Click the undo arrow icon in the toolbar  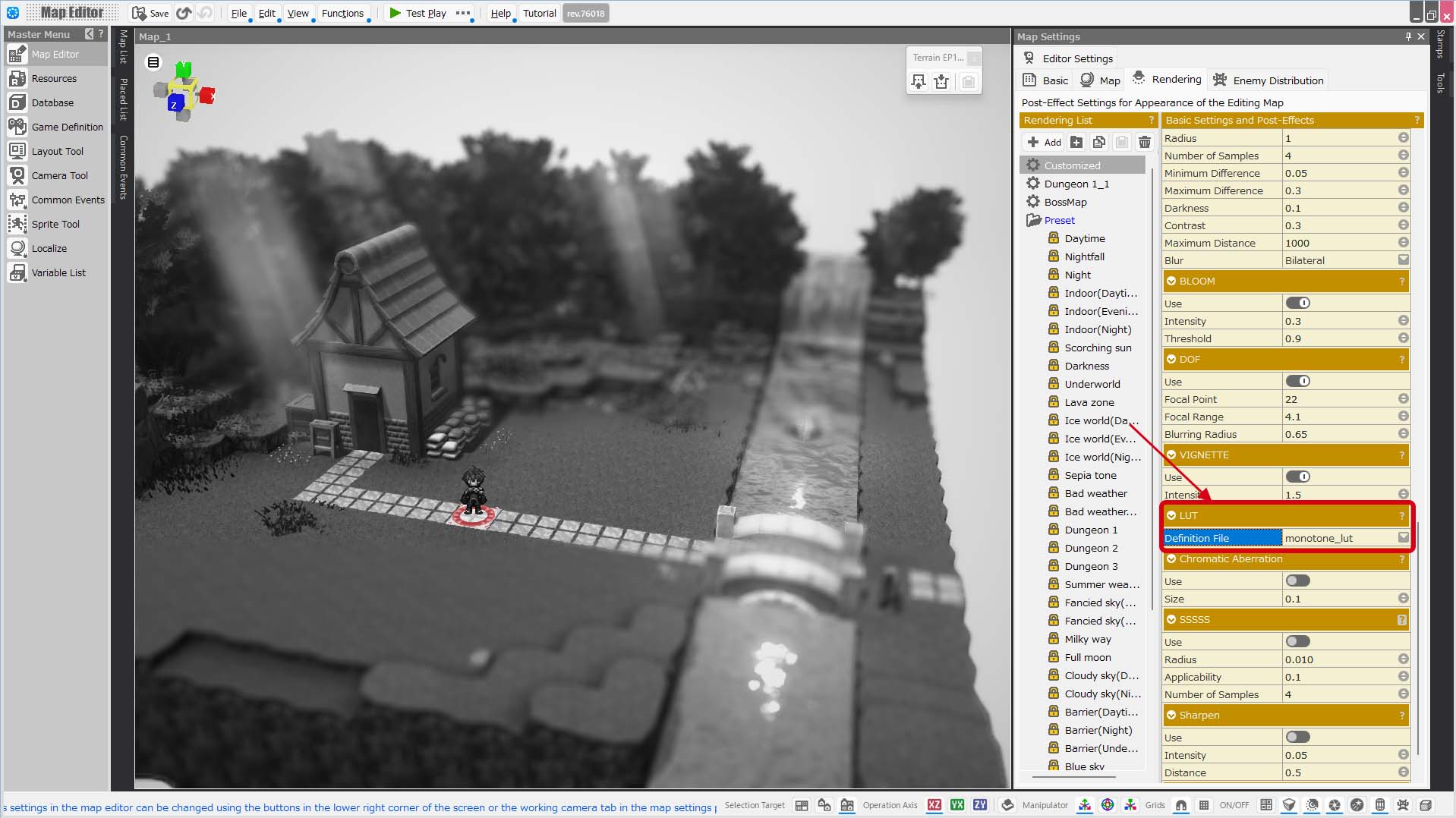pyautogui.click(x=184, y=13)
